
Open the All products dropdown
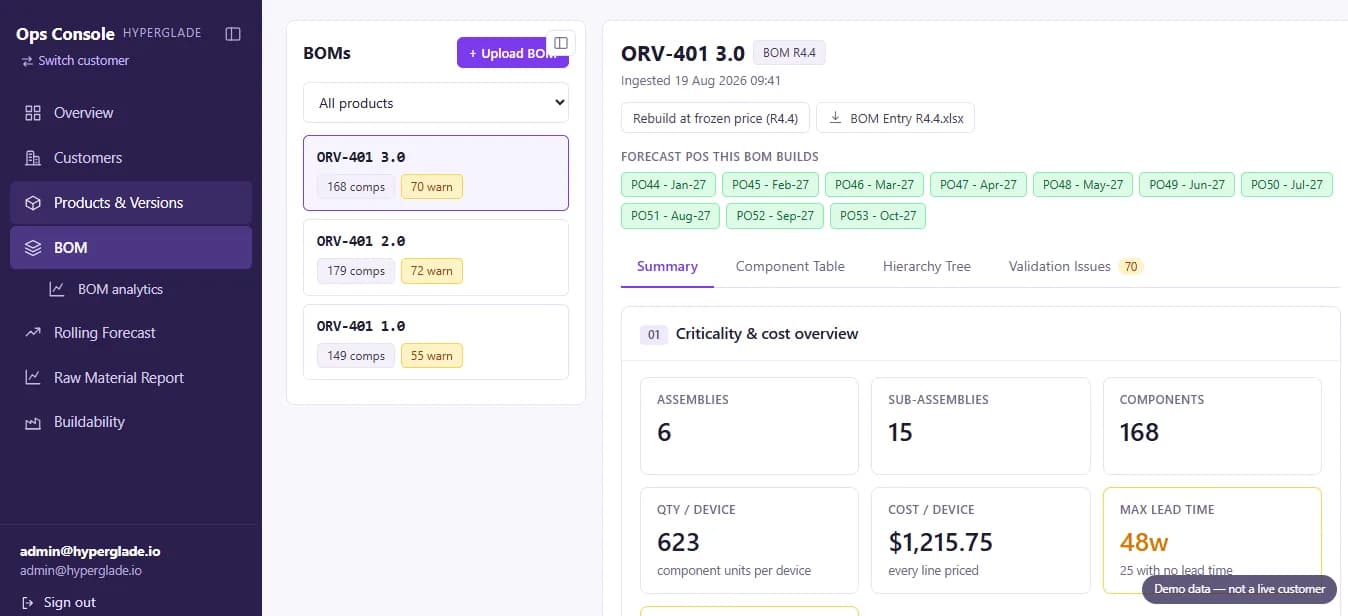[x=436, y=103]
